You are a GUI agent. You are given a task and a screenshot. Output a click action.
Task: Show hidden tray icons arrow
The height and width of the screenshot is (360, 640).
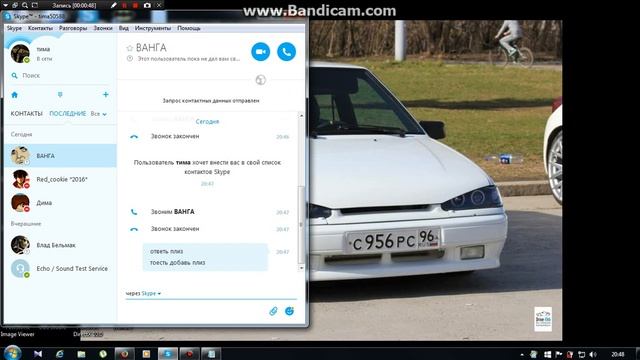click(522, 354)
